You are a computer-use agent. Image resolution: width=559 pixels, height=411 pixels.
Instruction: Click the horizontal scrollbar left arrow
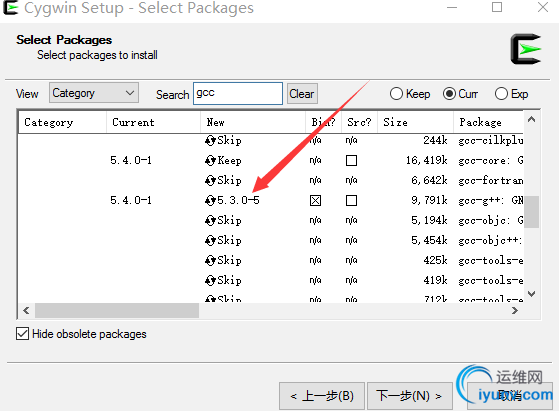26,310
